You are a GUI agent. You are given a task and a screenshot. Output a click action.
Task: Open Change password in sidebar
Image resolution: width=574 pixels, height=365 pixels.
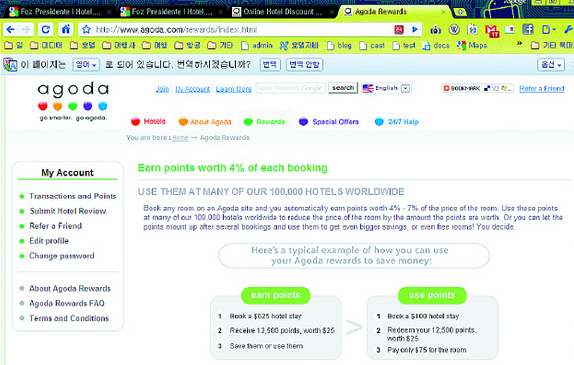pos(62,256)
